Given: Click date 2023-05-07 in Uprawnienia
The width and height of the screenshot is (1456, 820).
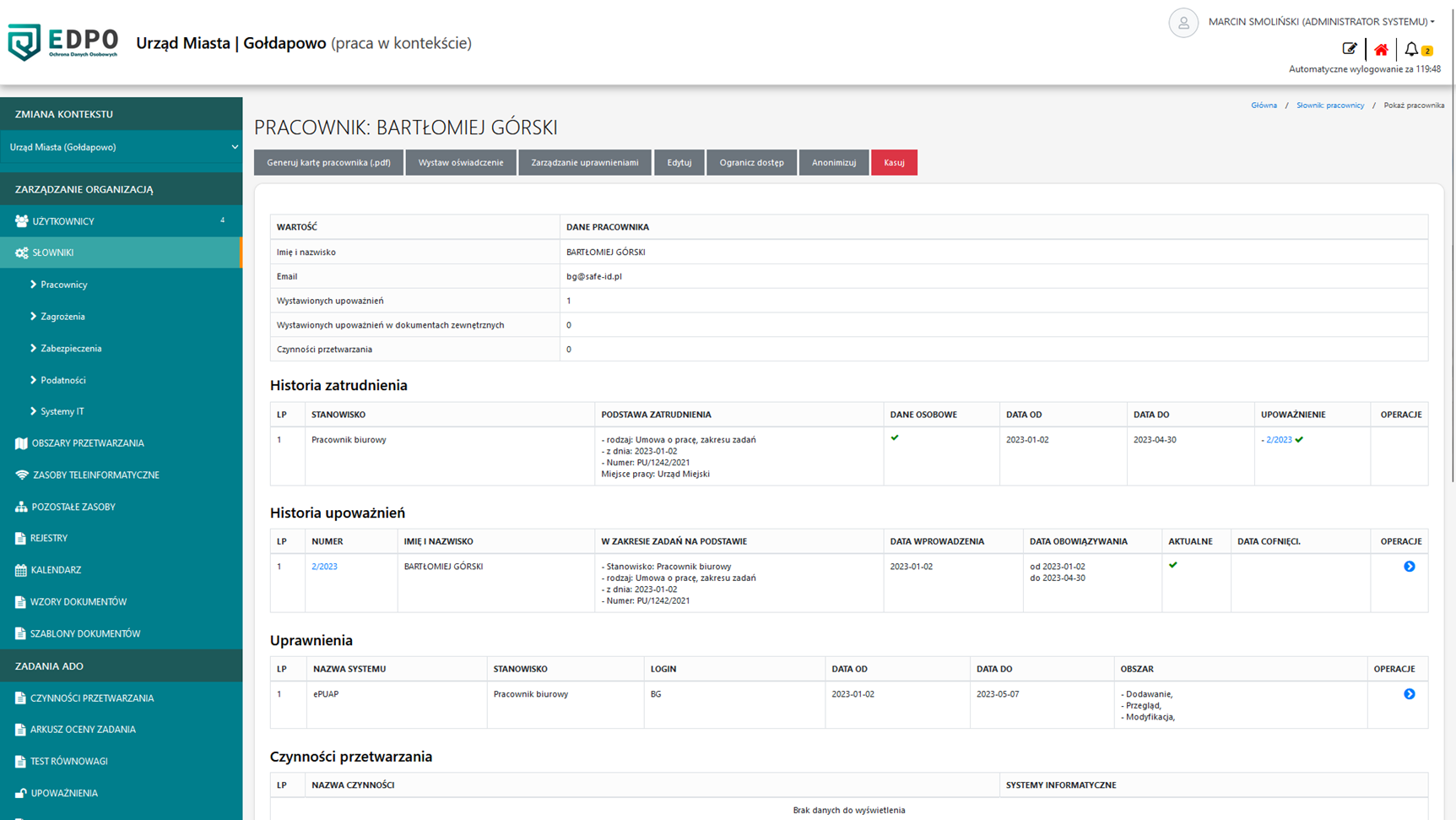Looking at the screenshot, I should (x=998, y=694).
